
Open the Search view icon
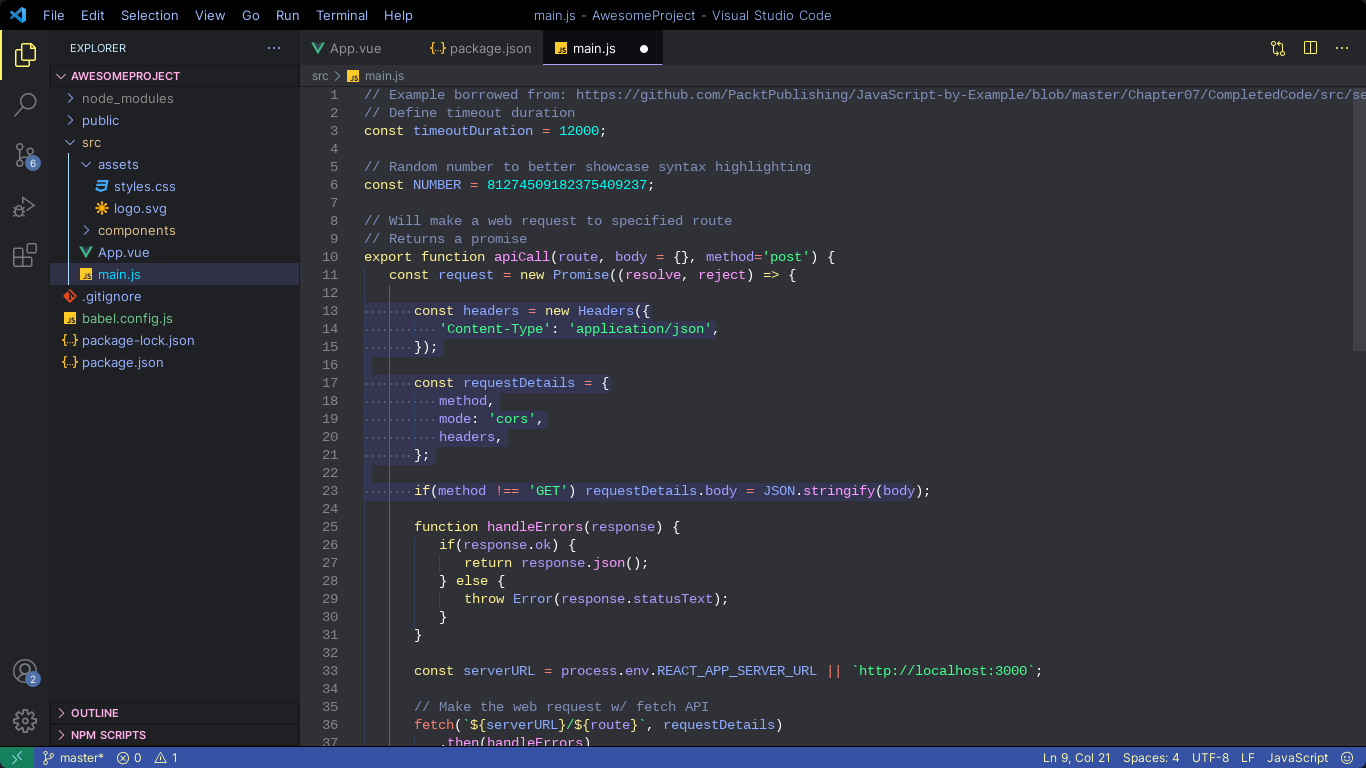pyautogui.click(x=25, y=104)
